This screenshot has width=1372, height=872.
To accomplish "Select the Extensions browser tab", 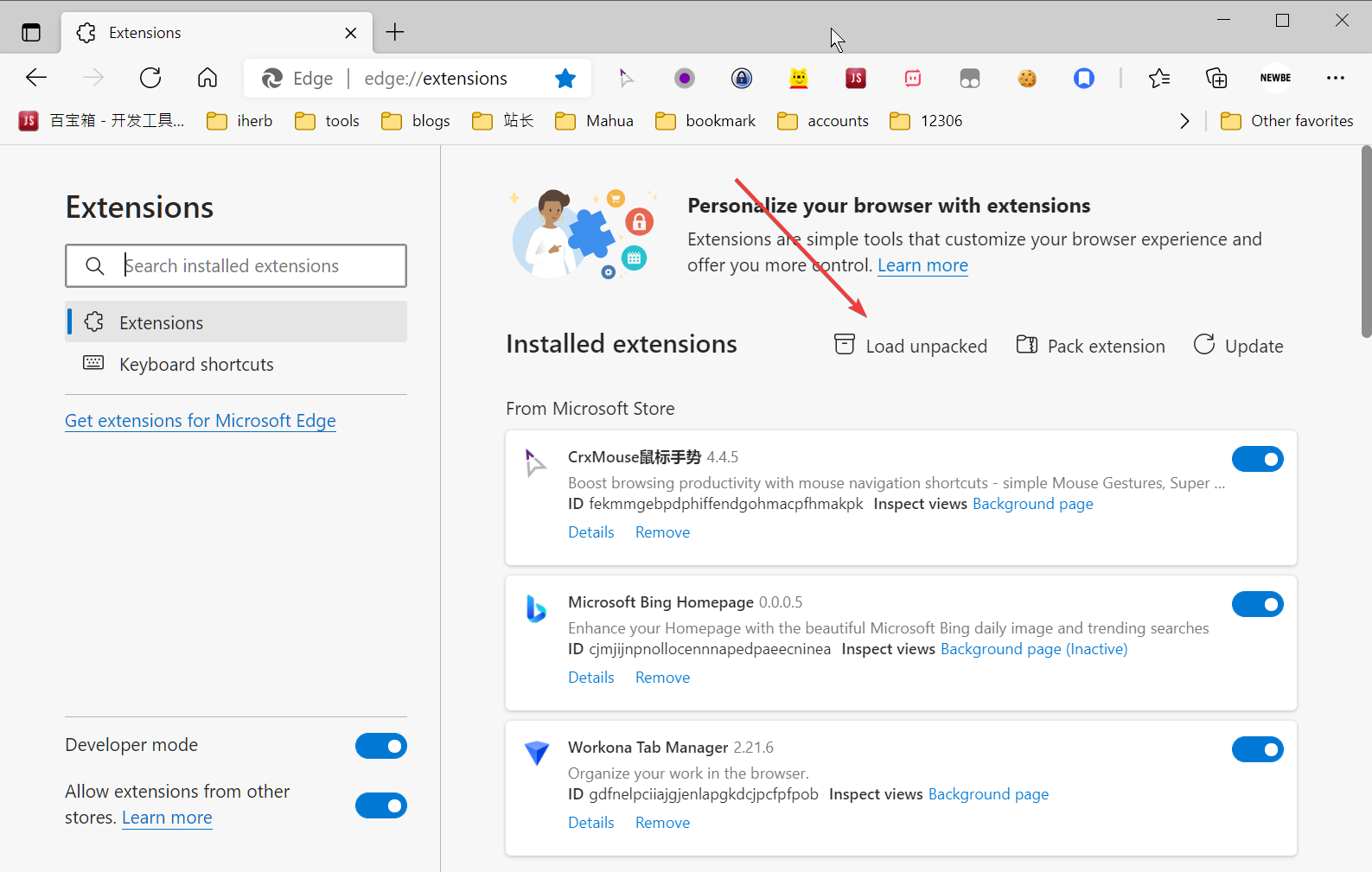I will 216,33.
